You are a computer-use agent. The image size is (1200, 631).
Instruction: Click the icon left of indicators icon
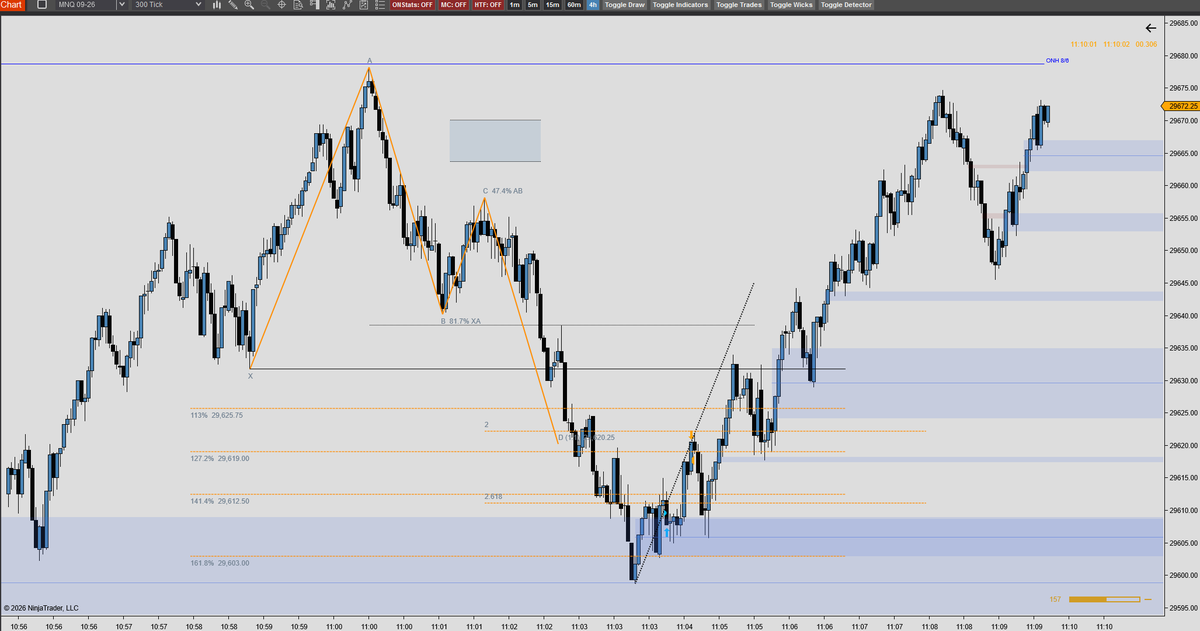[x=330, y=5]
